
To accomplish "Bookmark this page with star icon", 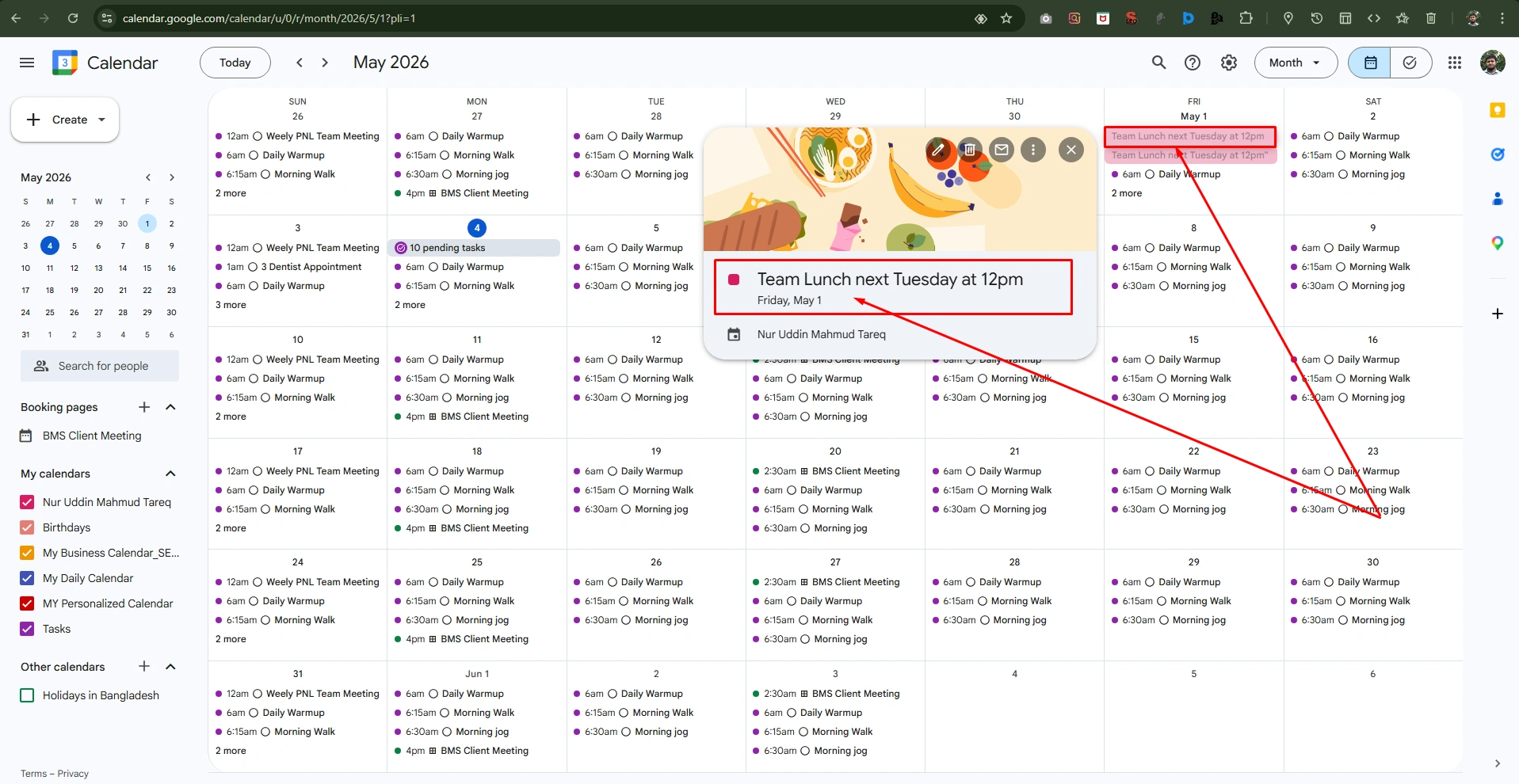I will [x=1006, y=18].
